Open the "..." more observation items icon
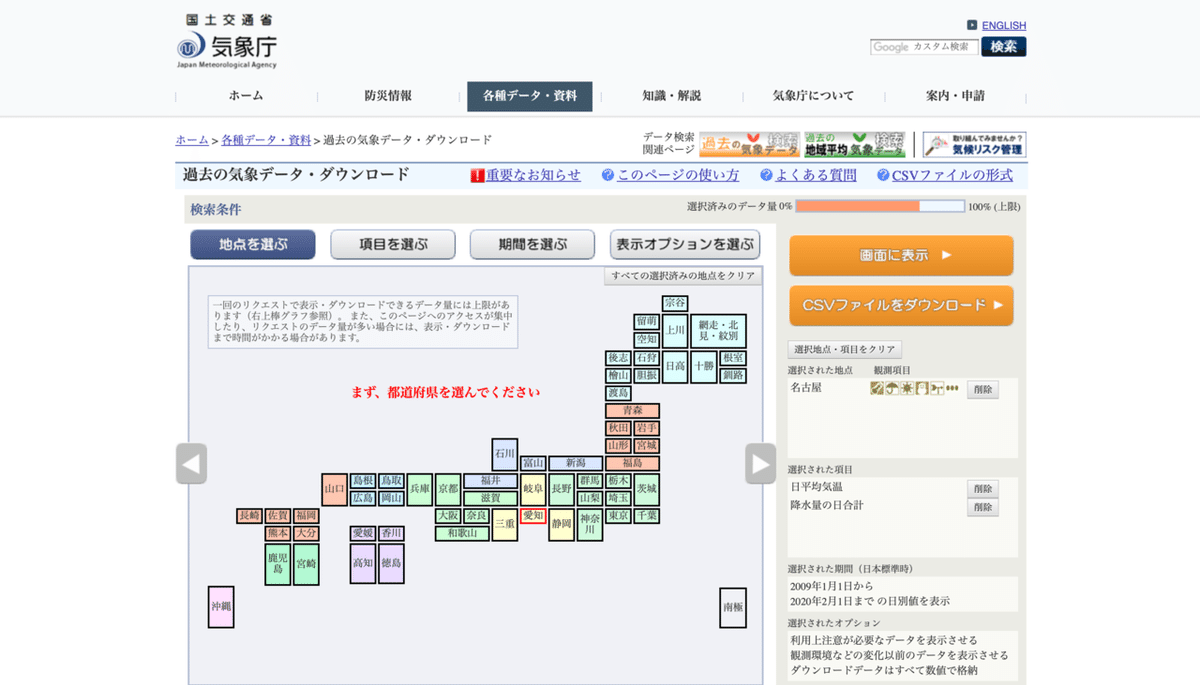Image resolution: width=1200 pixels, height=685 pixels. coord(952,388)
